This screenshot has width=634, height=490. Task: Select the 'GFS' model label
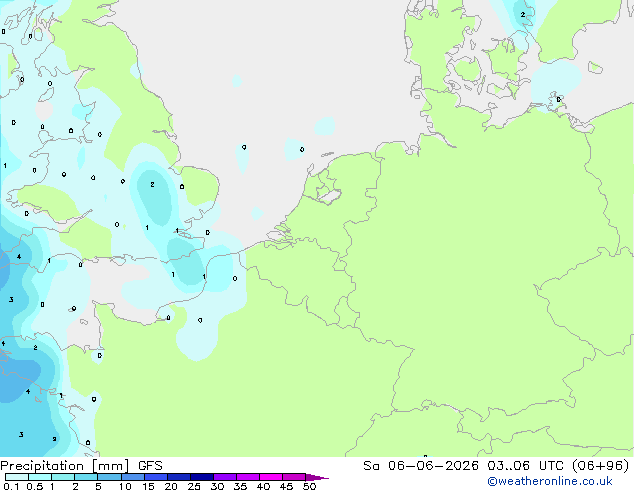(150, 466)
